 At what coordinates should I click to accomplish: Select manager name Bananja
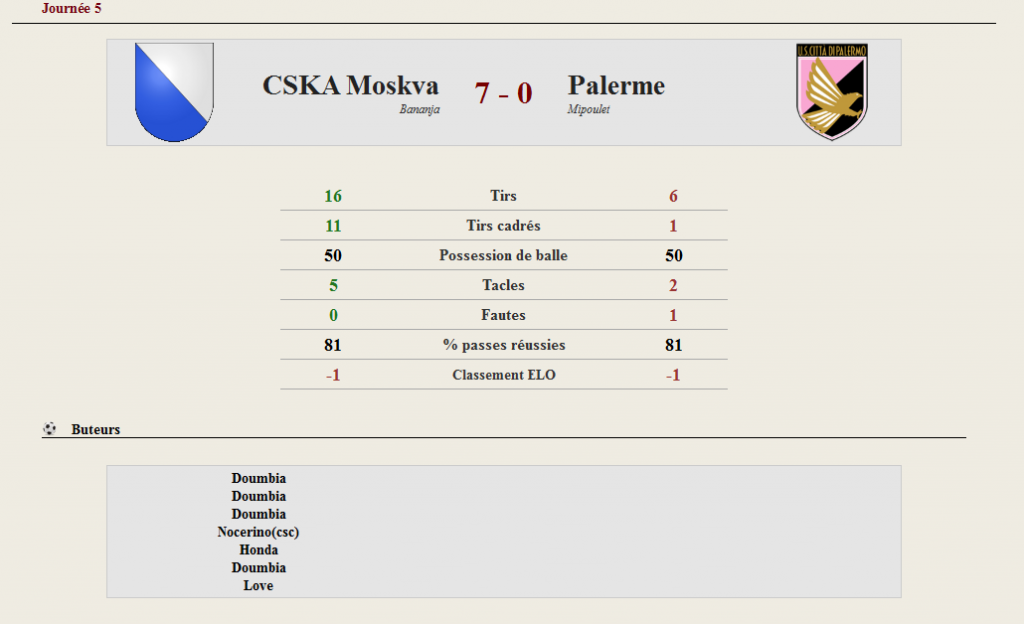[x=419, y=110]
